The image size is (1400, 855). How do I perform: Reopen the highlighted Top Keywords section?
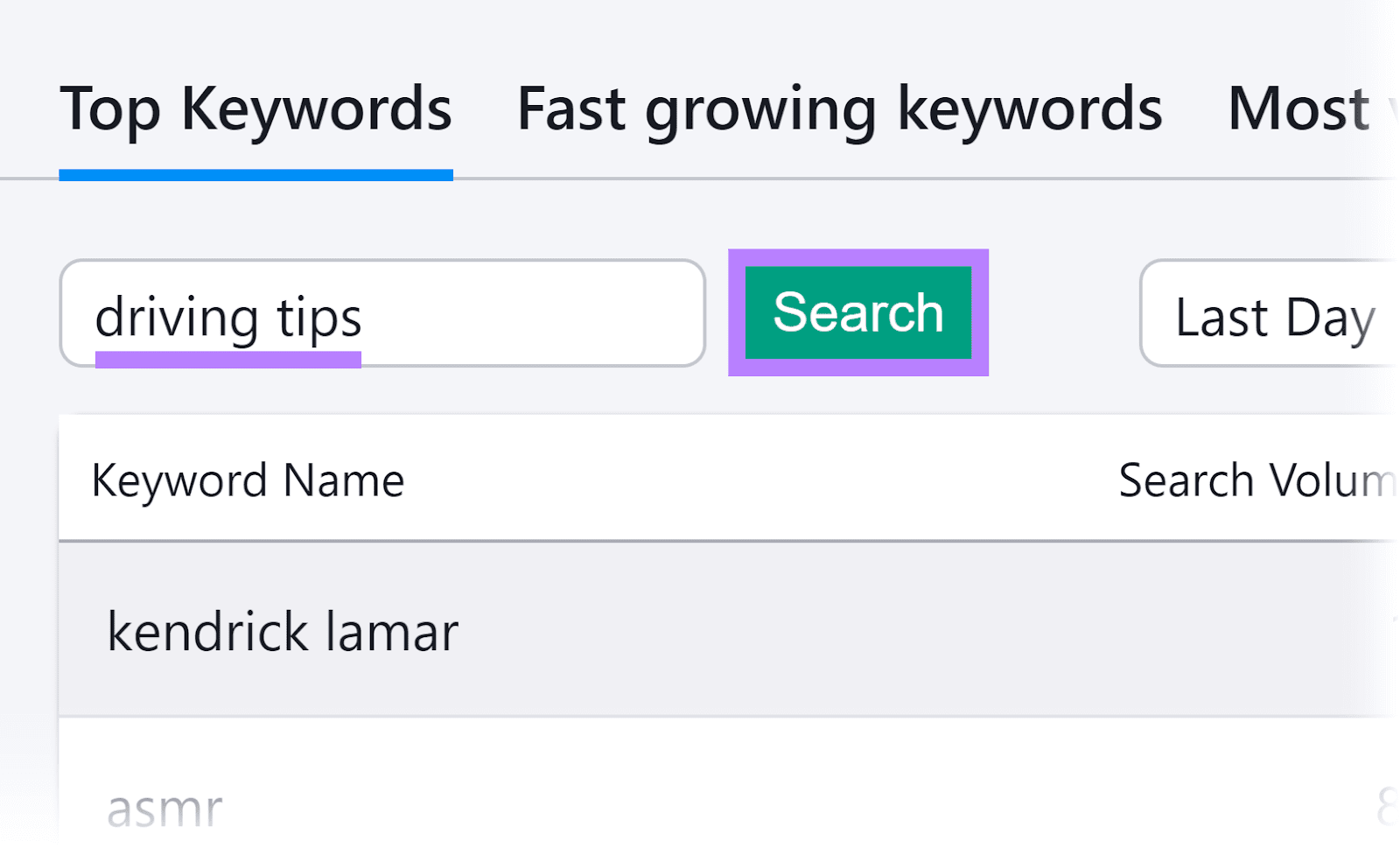tap(255, 109)
